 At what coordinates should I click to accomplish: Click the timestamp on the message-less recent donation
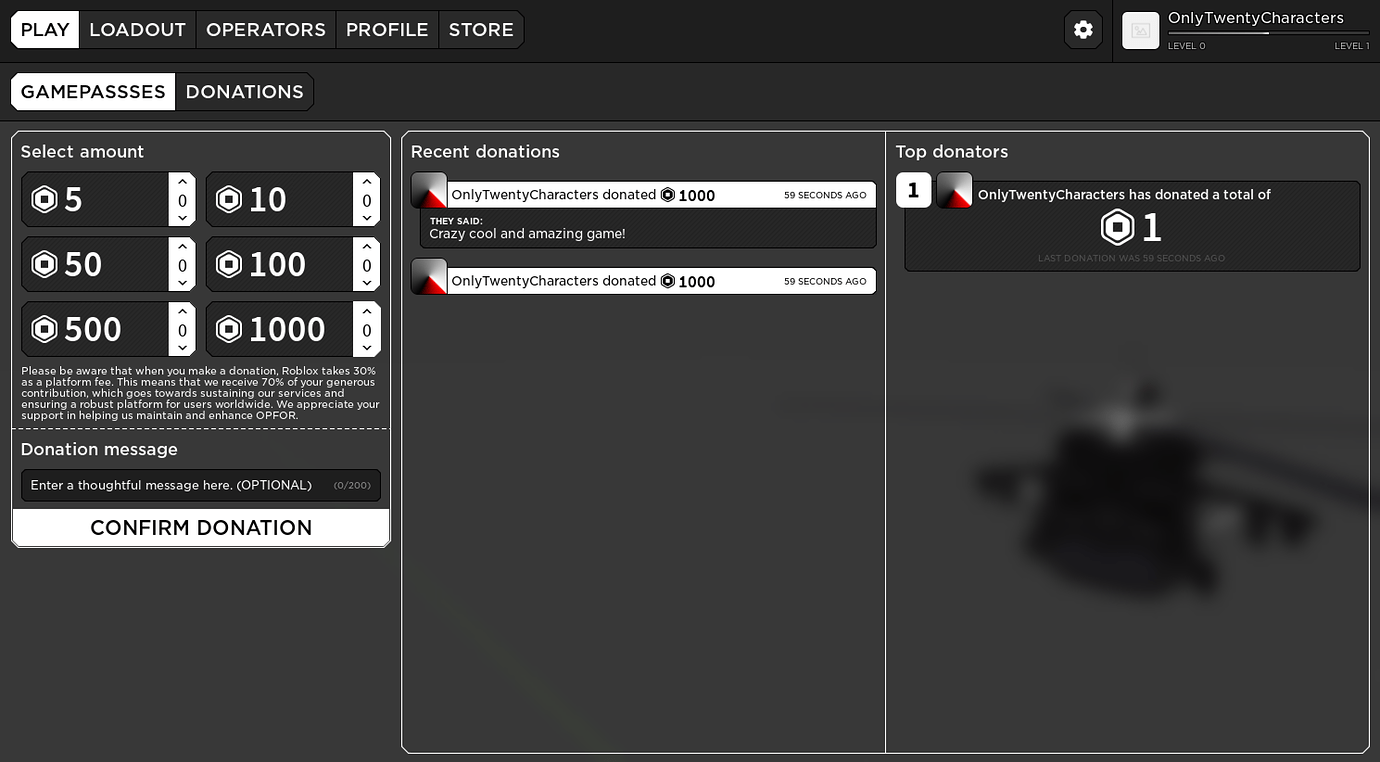click(x=825, y=281)
